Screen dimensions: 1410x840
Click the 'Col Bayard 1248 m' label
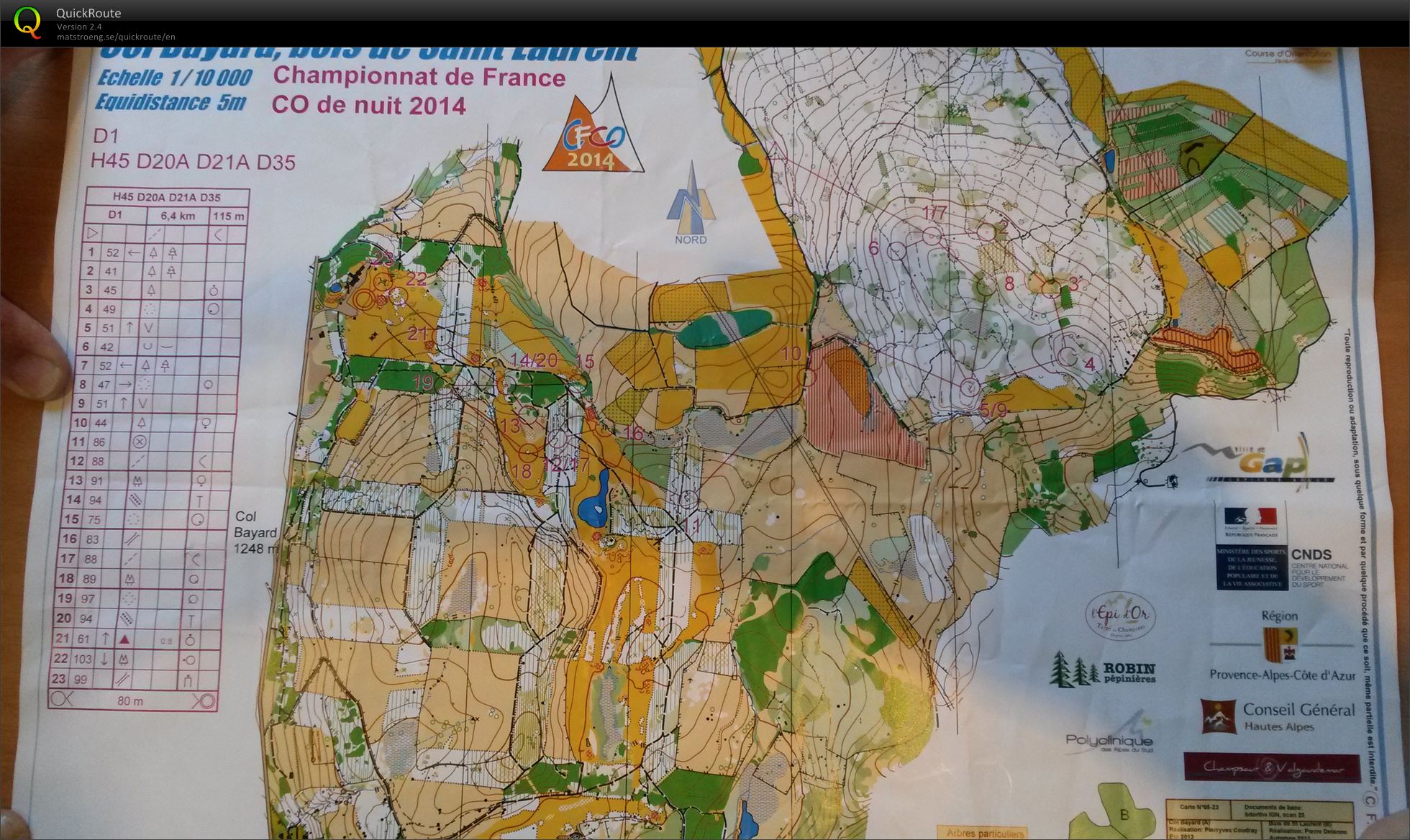click(x=255, y=532)
